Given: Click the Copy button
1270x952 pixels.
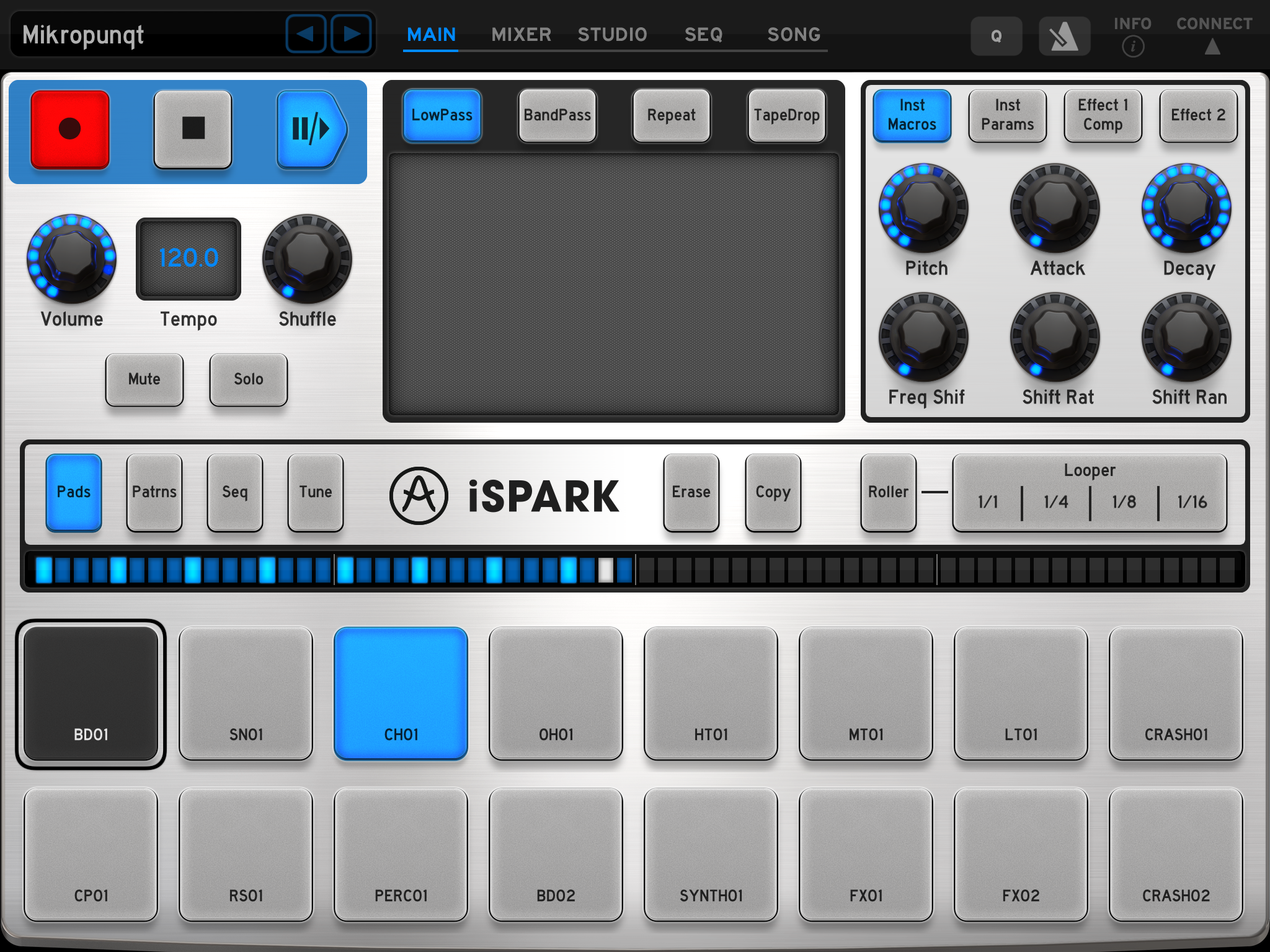Looking at the screenshot, I should point(773,492).
